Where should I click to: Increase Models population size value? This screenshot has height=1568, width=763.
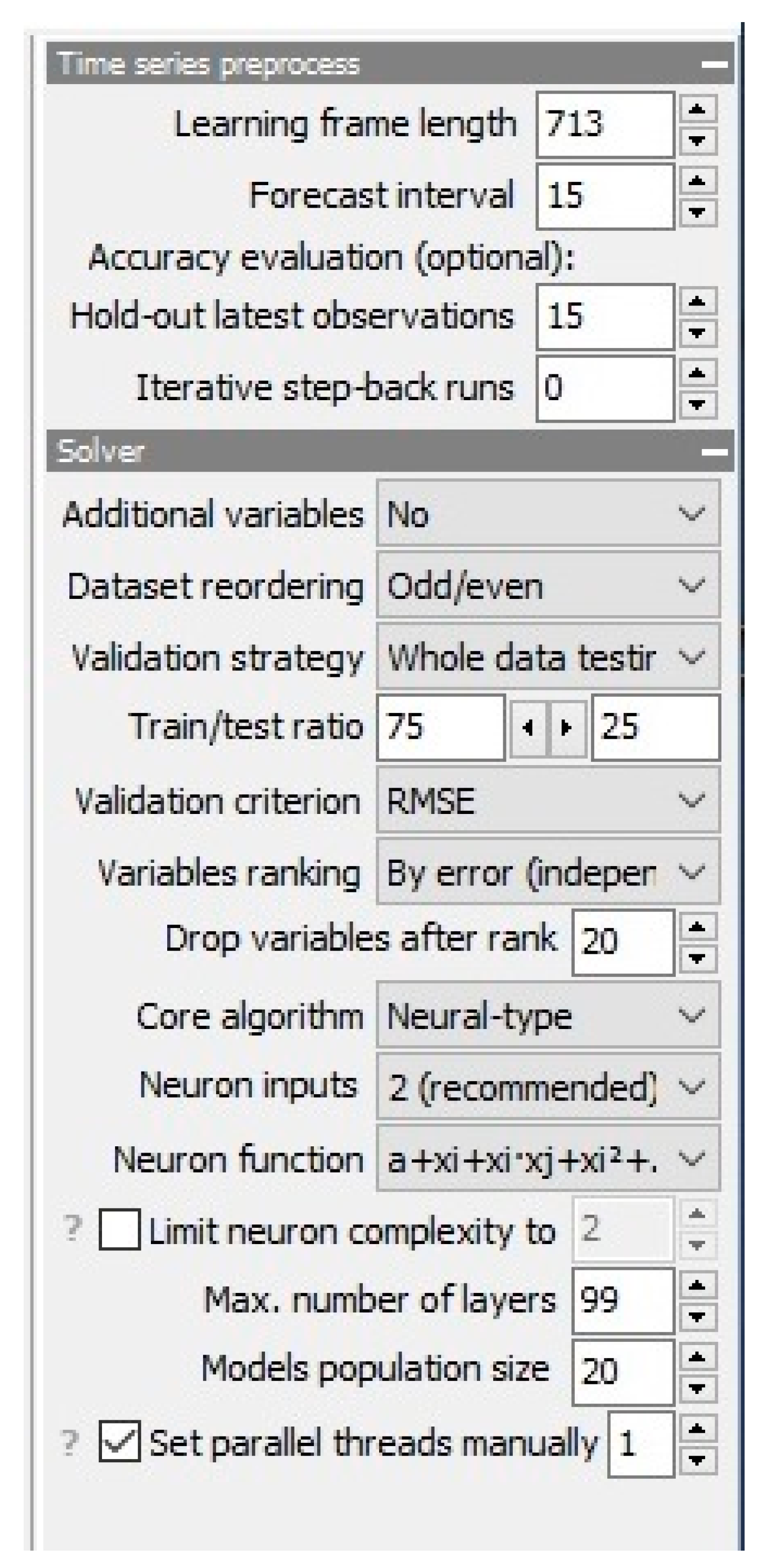pyautogui.click(x=698, y=1357)
